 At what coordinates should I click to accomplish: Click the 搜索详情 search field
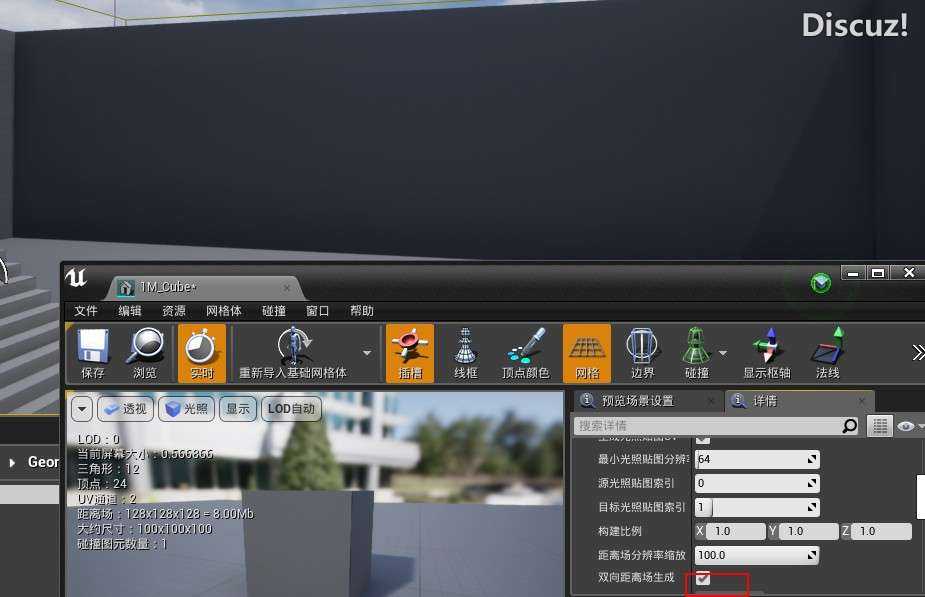tap(708, 426)
